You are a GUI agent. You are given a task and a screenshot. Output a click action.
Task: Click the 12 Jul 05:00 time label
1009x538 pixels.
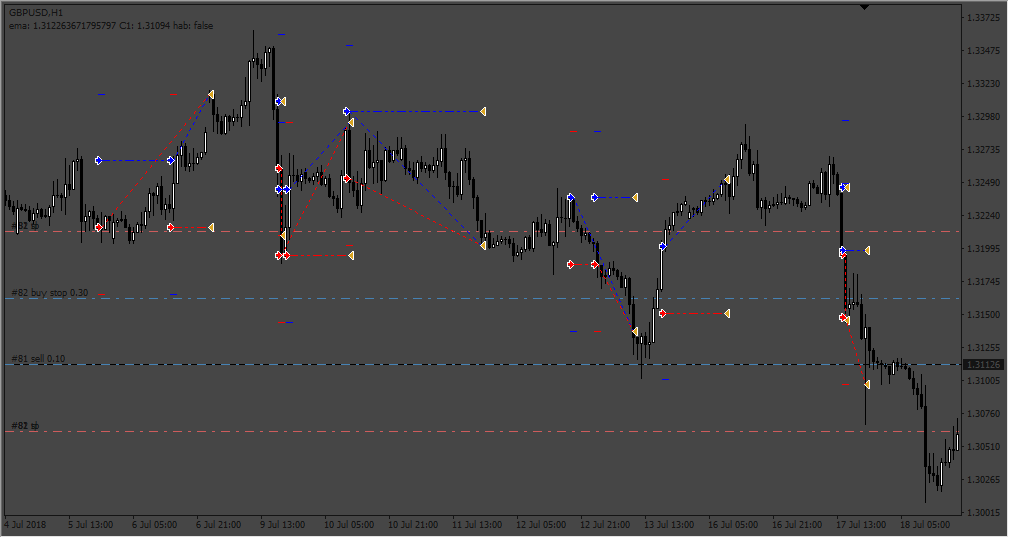point(541,524)
